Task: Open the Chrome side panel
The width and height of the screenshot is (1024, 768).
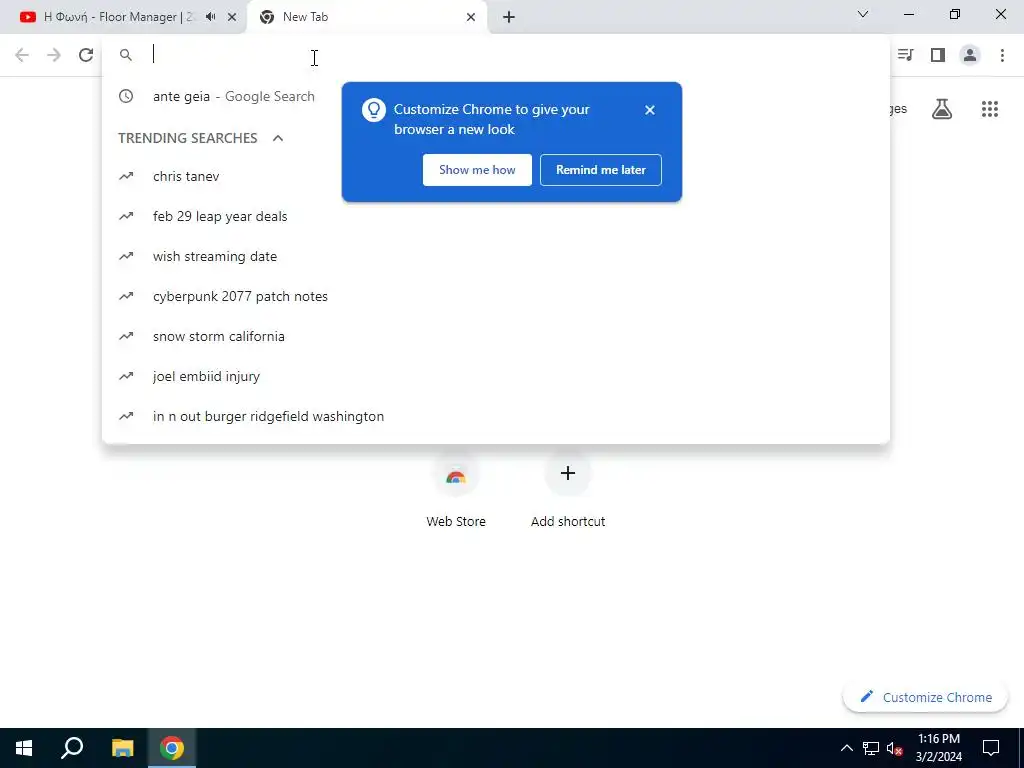Action: click(x=938, y=55)
